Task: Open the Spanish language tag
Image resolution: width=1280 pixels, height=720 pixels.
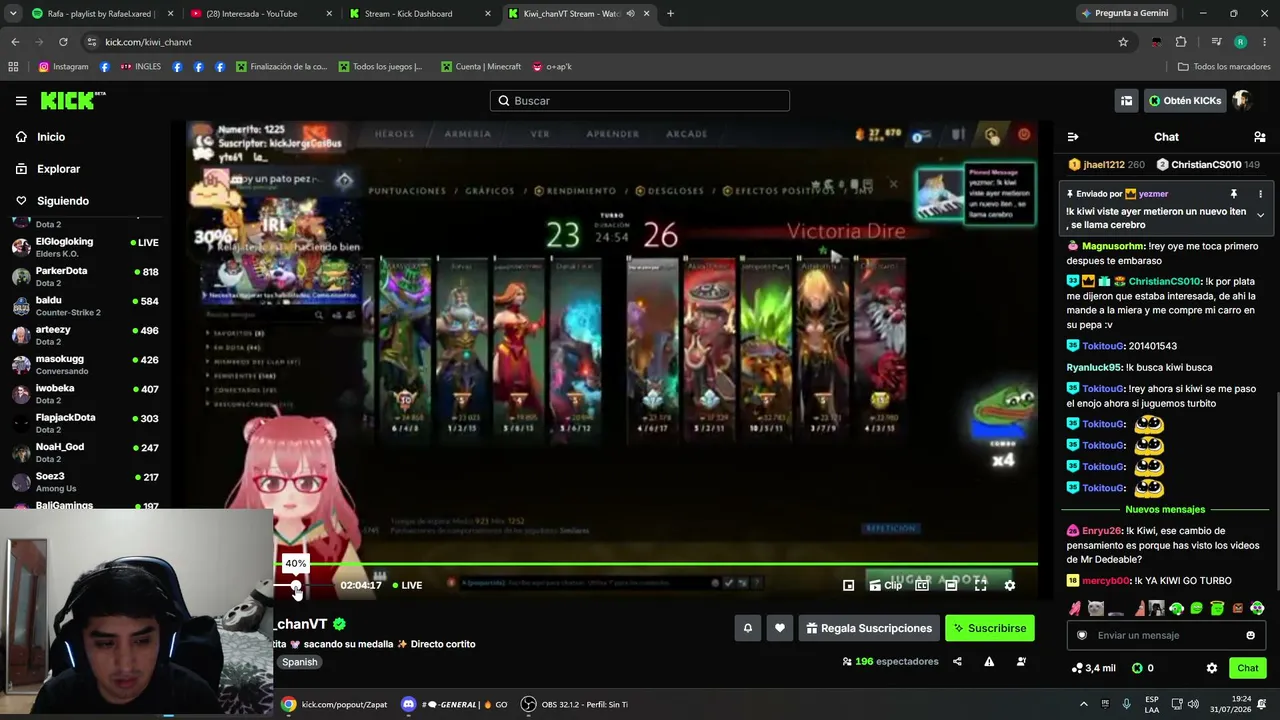Action: tap(299, 662)
